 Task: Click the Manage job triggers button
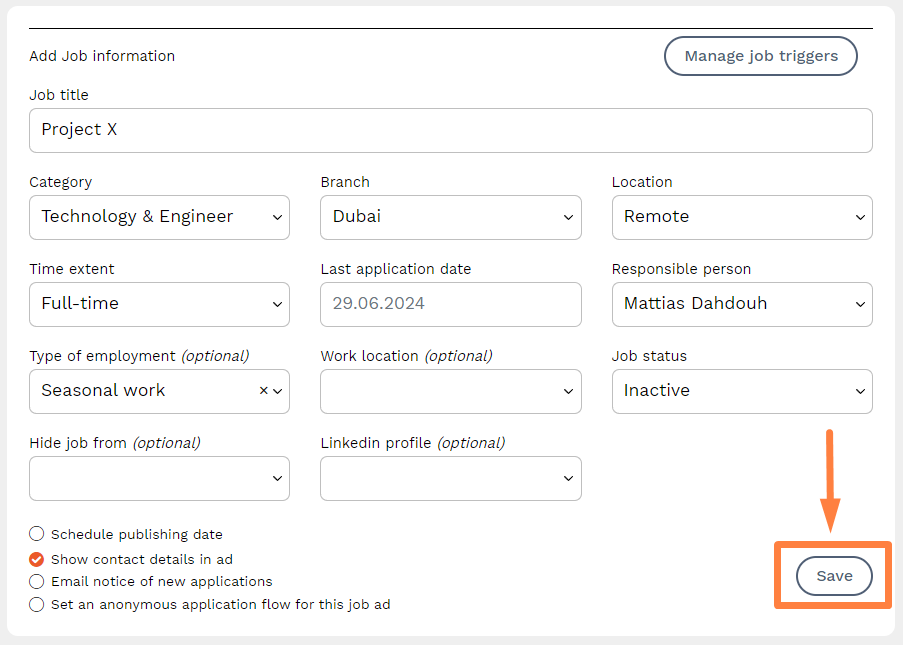(760, 56)
